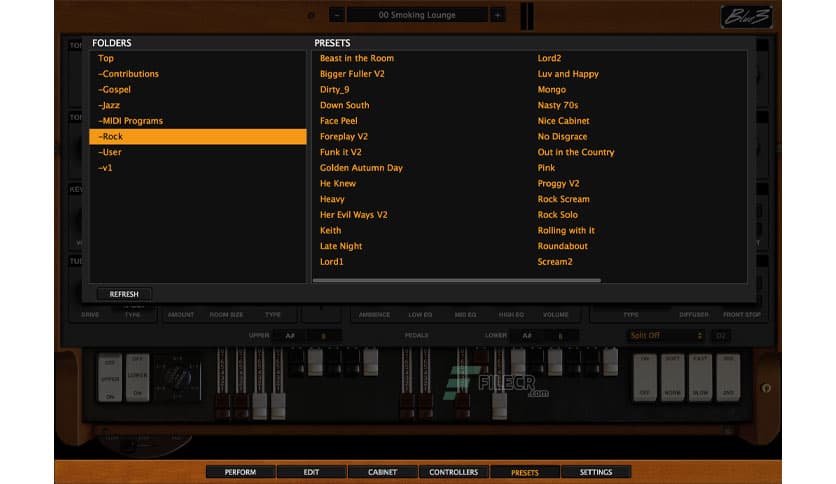Screen dimensions: 836x484
Task: Click the Refresh button
Action: (124, 294)
